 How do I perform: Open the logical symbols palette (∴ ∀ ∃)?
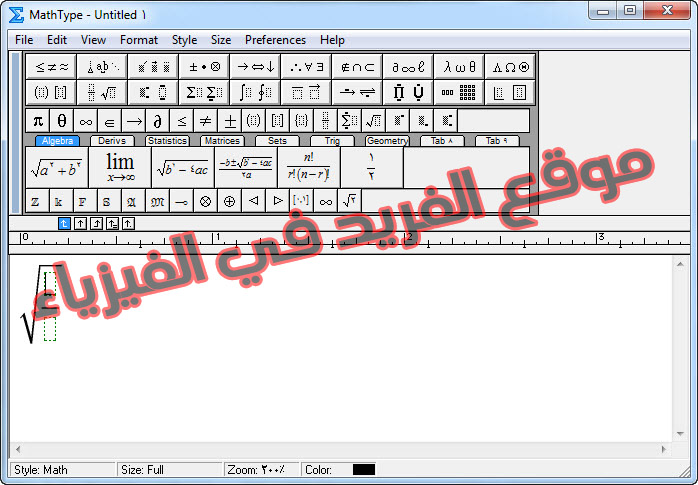[x=306, y=67]
